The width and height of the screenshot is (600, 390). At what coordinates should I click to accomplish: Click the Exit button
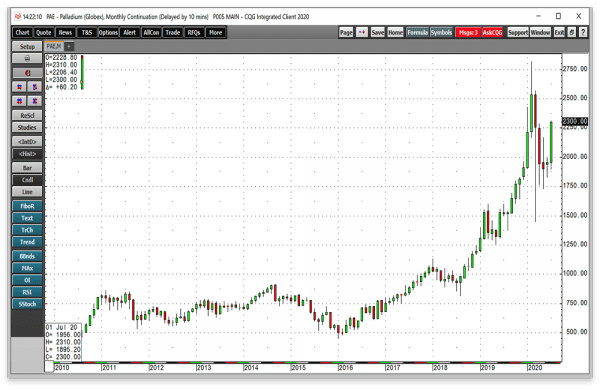[559, 33]
